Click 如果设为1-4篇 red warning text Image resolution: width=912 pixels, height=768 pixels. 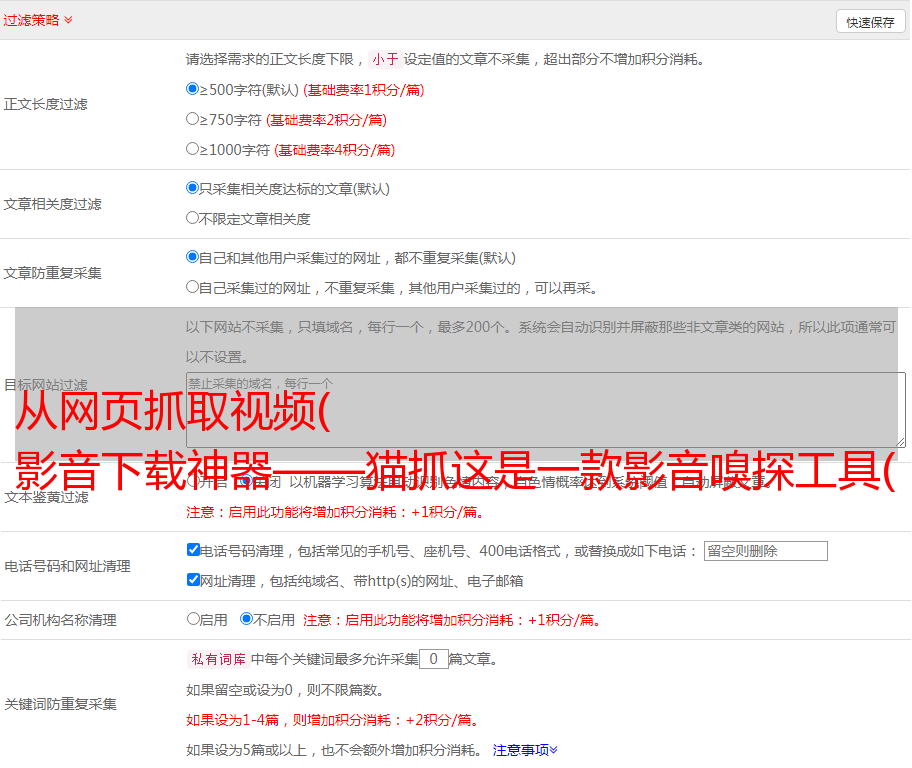[334, 720]
